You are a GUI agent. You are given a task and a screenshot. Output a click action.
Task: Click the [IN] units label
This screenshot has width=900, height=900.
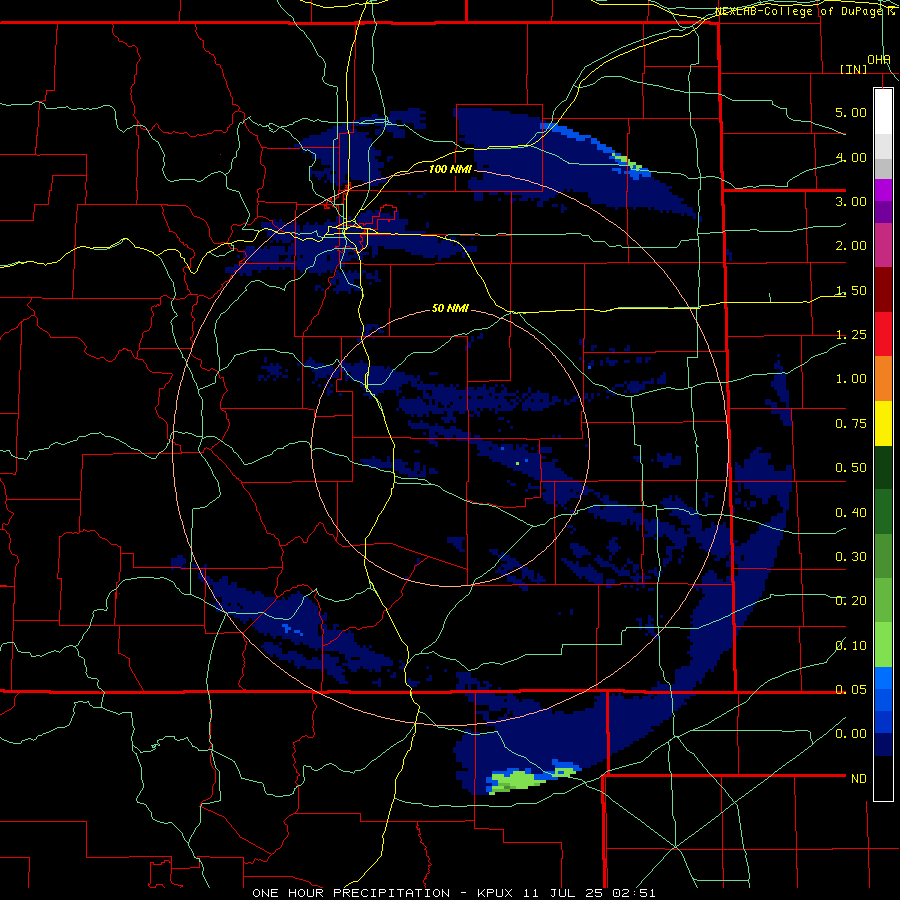(x=854, y=69)
